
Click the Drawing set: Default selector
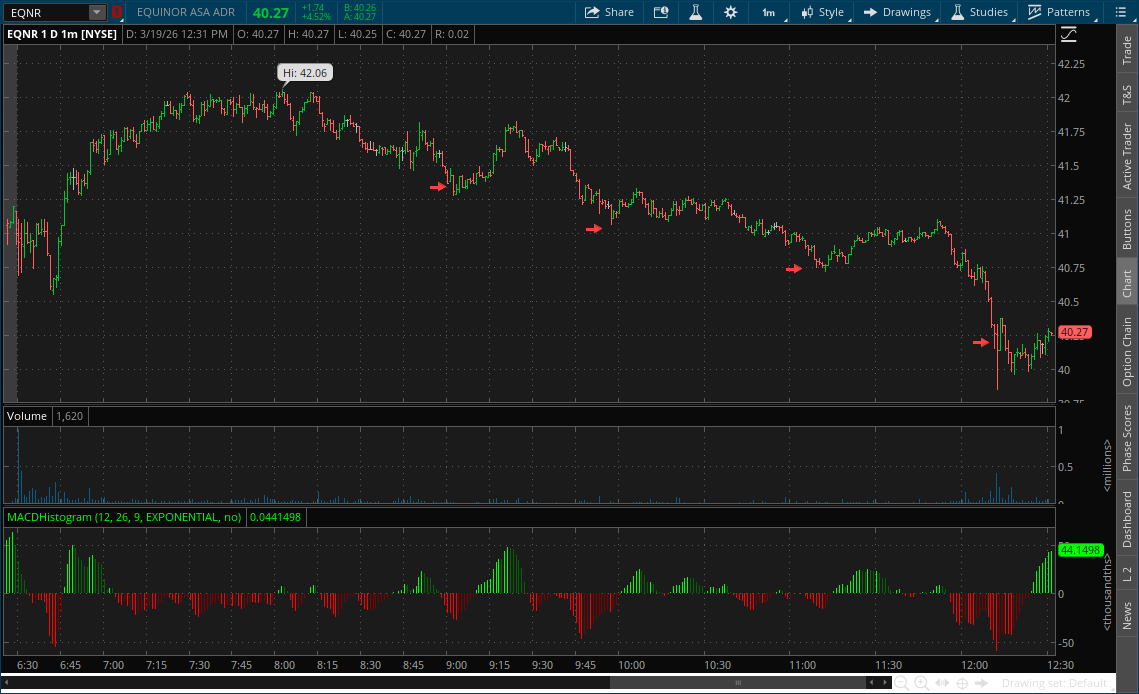pyautogui.click(x=1053, y=683)
